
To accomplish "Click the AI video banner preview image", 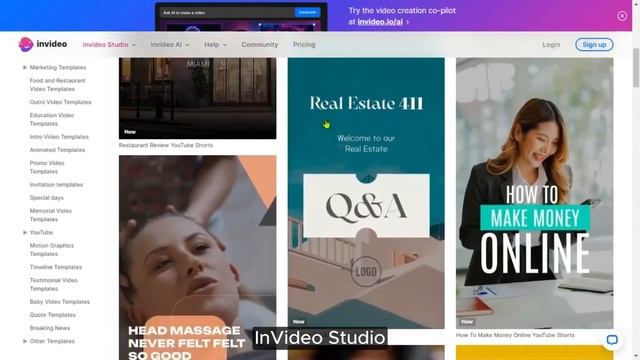I will 241,17.
